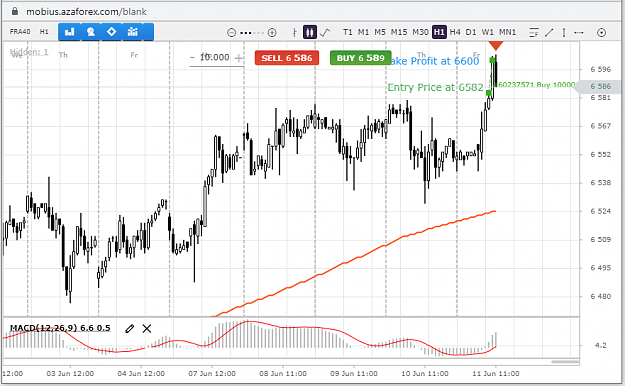Choose the Fibonacci levels drawing tool
This screenshot has height=386, width=625.
click(x=534, y=33)
